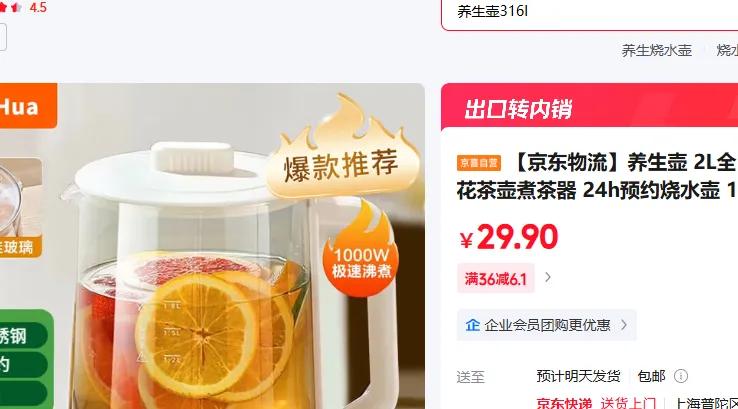Open the 满36减6.1 coupon tag

[x=496, y=279]
